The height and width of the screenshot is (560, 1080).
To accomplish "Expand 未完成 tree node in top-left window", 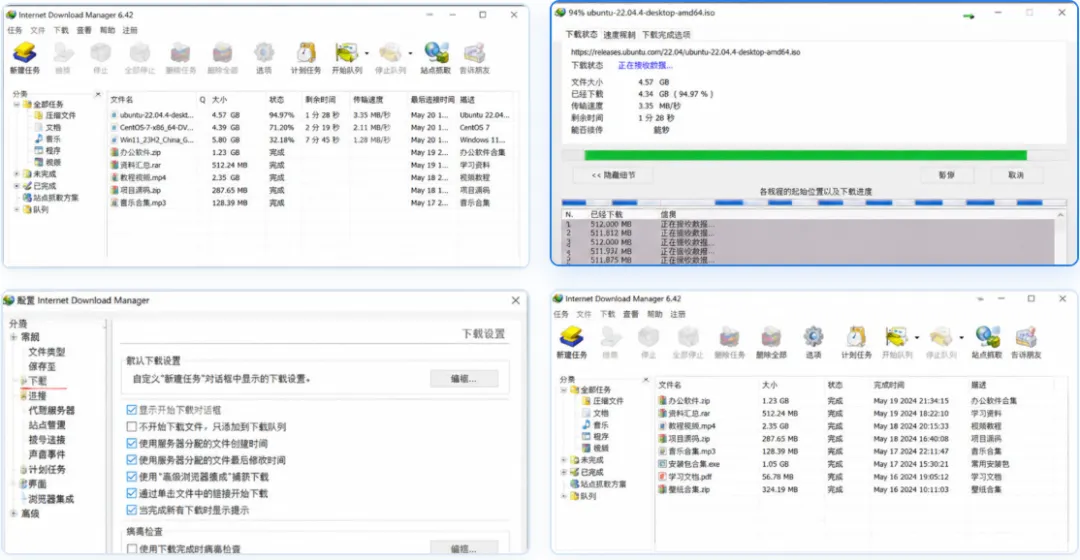I will 17,174.
